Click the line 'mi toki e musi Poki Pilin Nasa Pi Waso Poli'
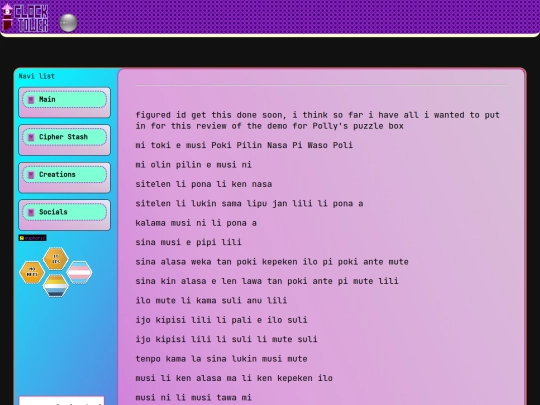 pos(244,145)
